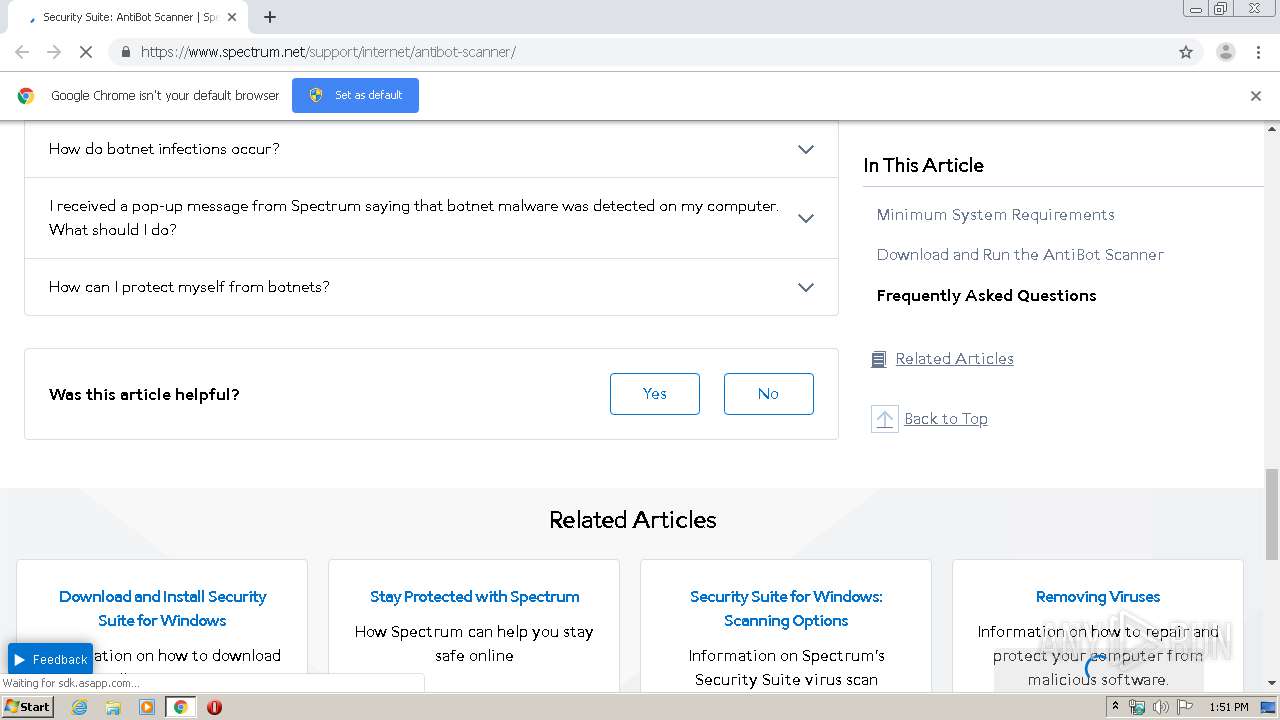Open Stay Protected with Spectrum article
Image resolution: width=1280 pixels, height=720 pixels.
474,597
